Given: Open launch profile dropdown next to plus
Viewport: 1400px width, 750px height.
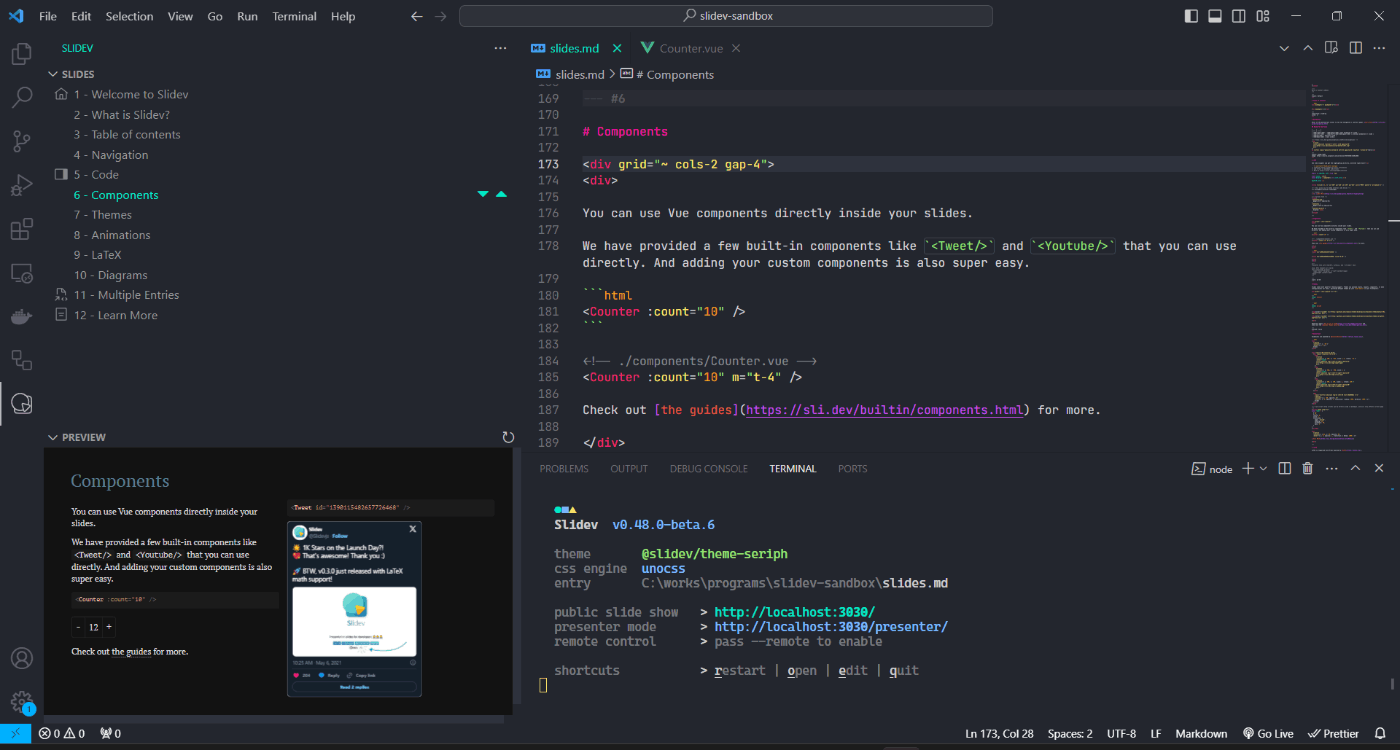Looking at the screenshot, I should tap(1264, 468).
